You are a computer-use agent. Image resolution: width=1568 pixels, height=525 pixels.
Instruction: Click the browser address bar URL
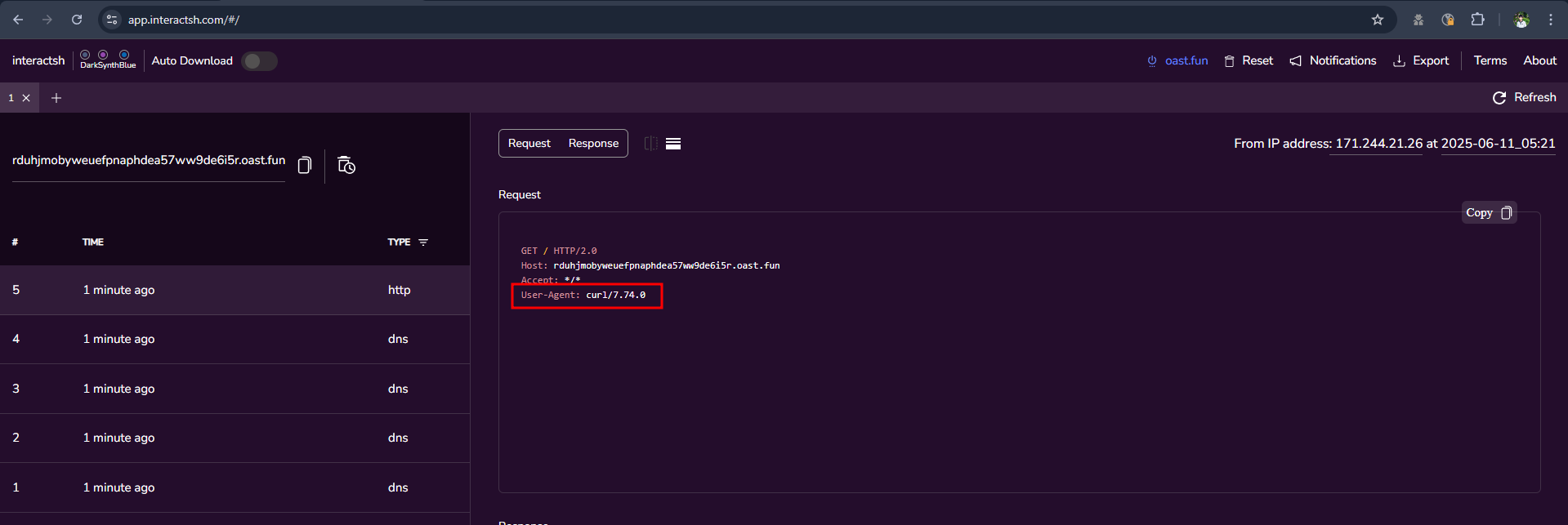tap(184, 20)
